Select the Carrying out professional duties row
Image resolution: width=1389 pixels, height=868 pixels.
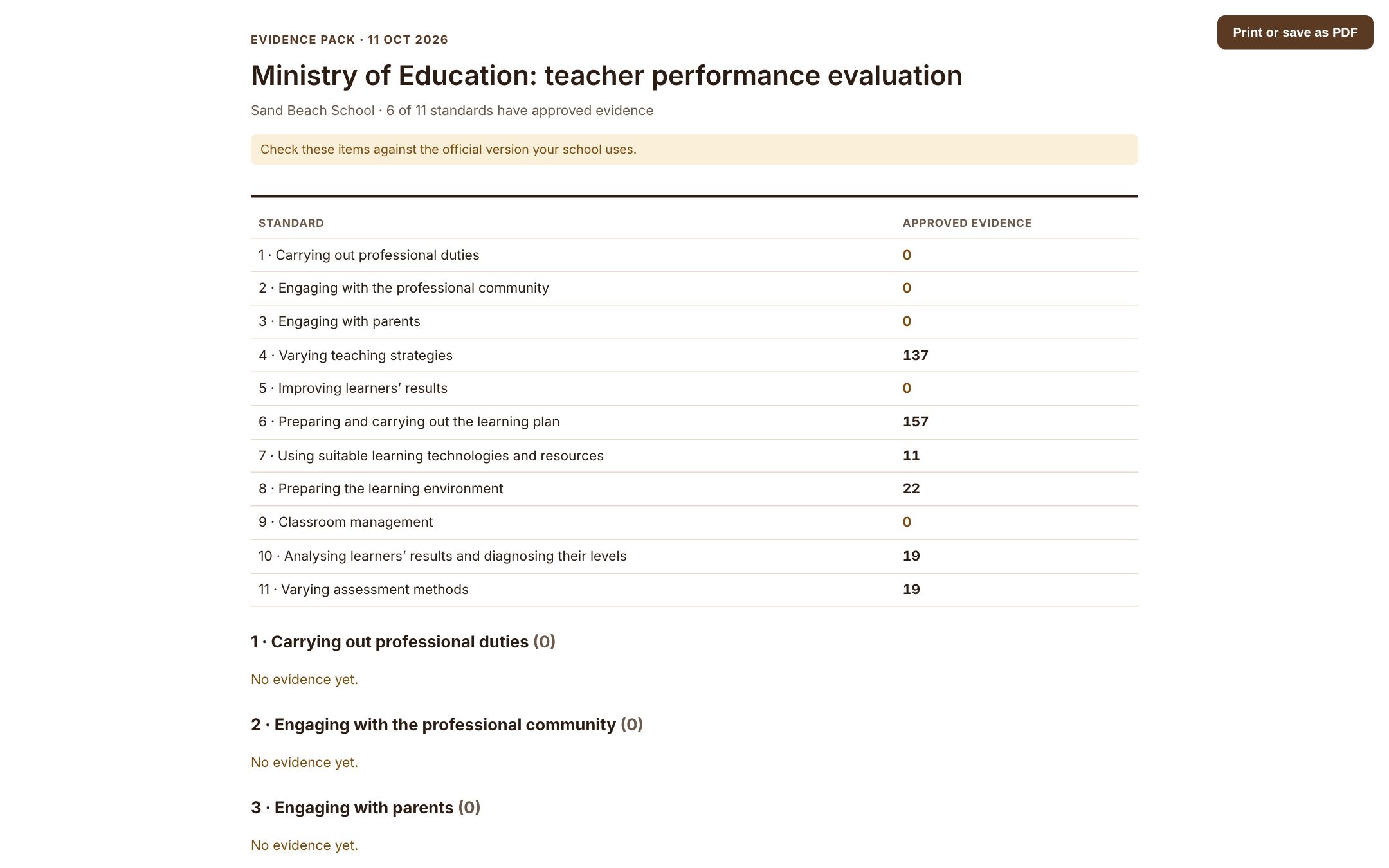(694, 255)
